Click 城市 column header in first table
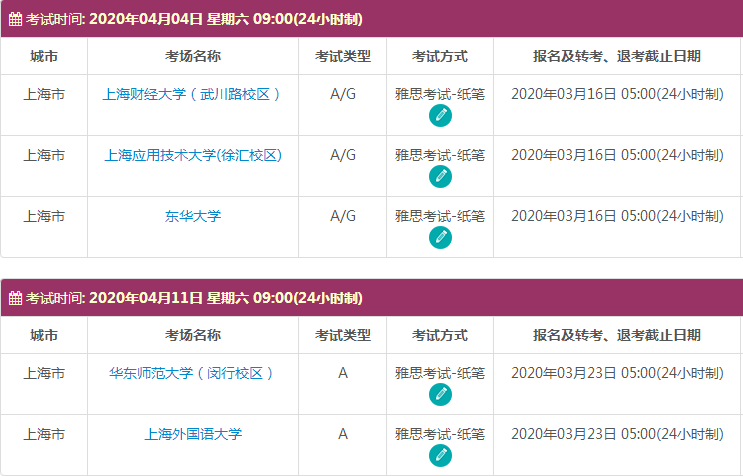 click(44, 56)
